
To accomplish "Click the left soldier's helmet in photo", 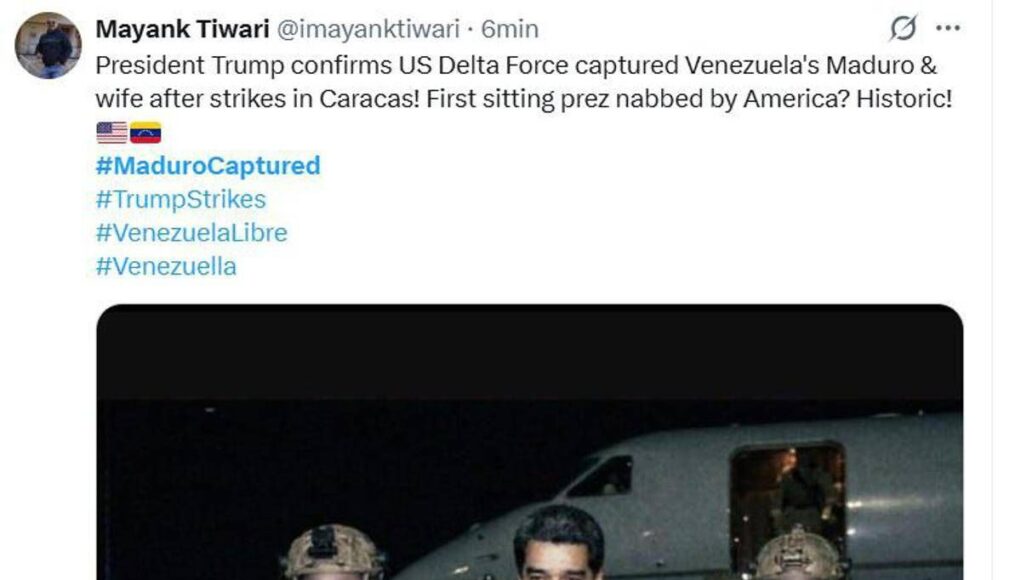I will pos(332,552).
